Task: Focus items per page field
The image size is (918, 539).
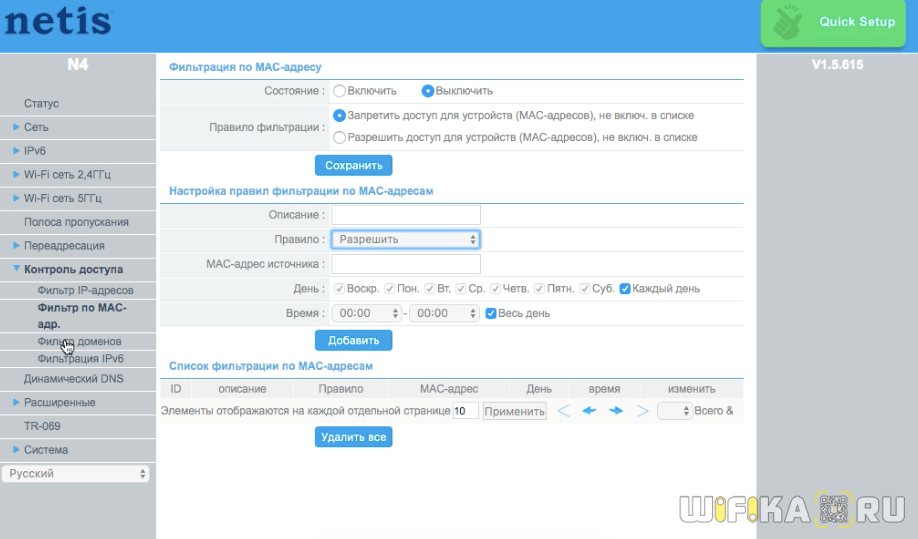Action: tap(465, 411)
